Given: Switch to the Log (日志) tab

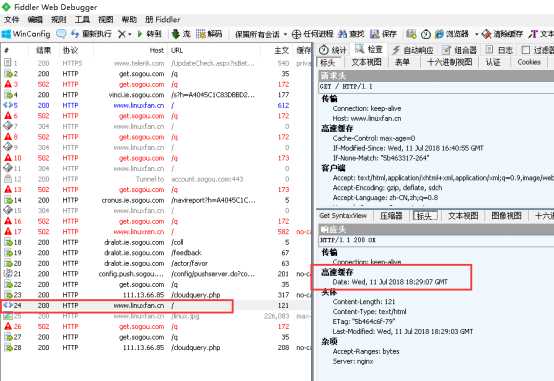Looking at the screenshot, I should click(499, 50).
